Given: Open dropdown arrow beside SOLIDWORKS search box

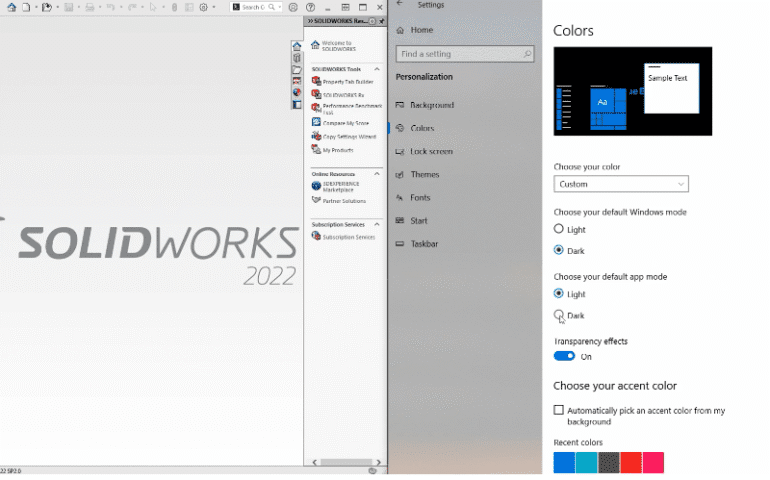Looking at the screenshot, I should coord(279,7).
